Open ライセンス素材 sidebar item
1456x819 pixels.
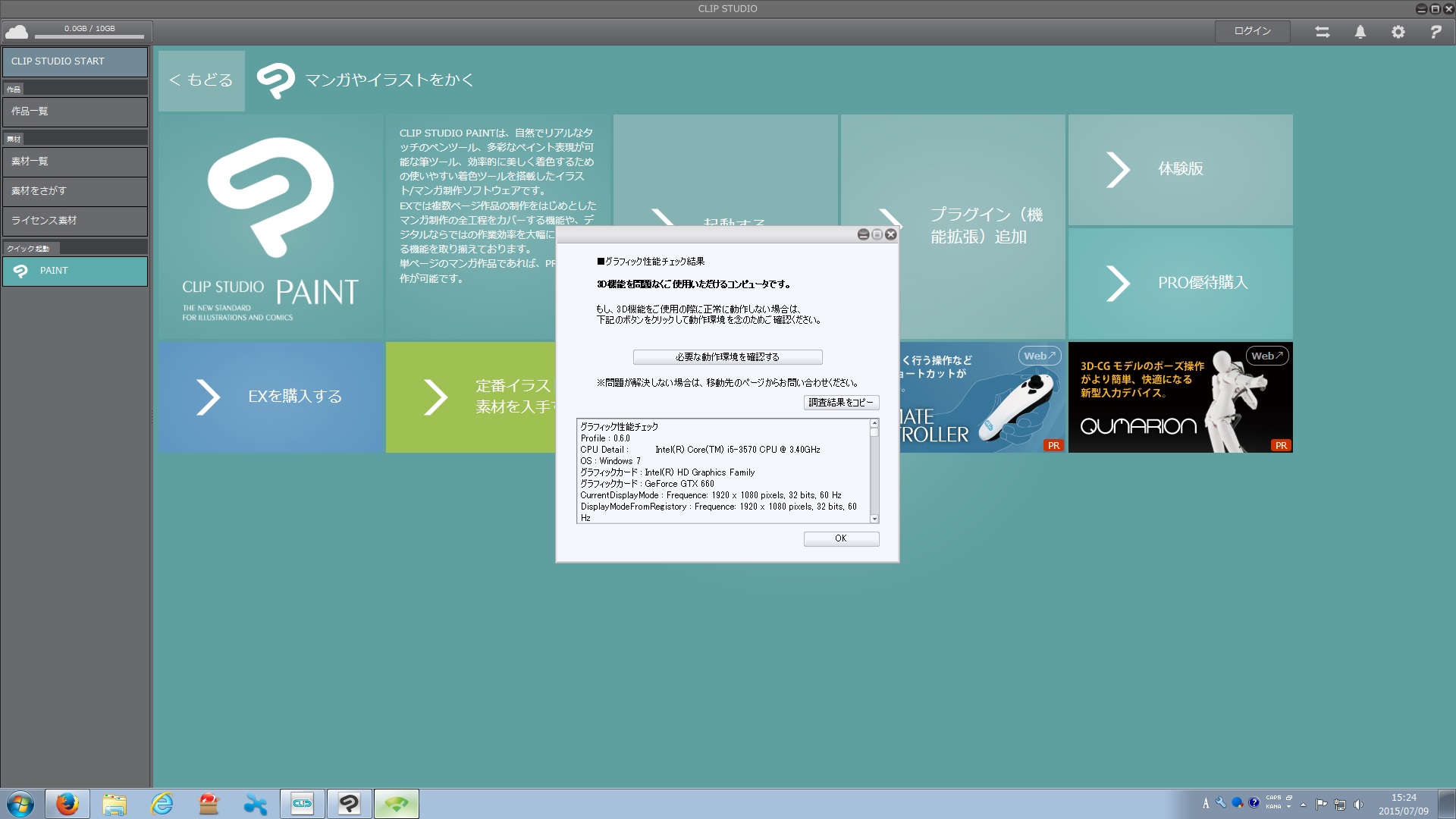pyautogui.click(x=74, y=221)
